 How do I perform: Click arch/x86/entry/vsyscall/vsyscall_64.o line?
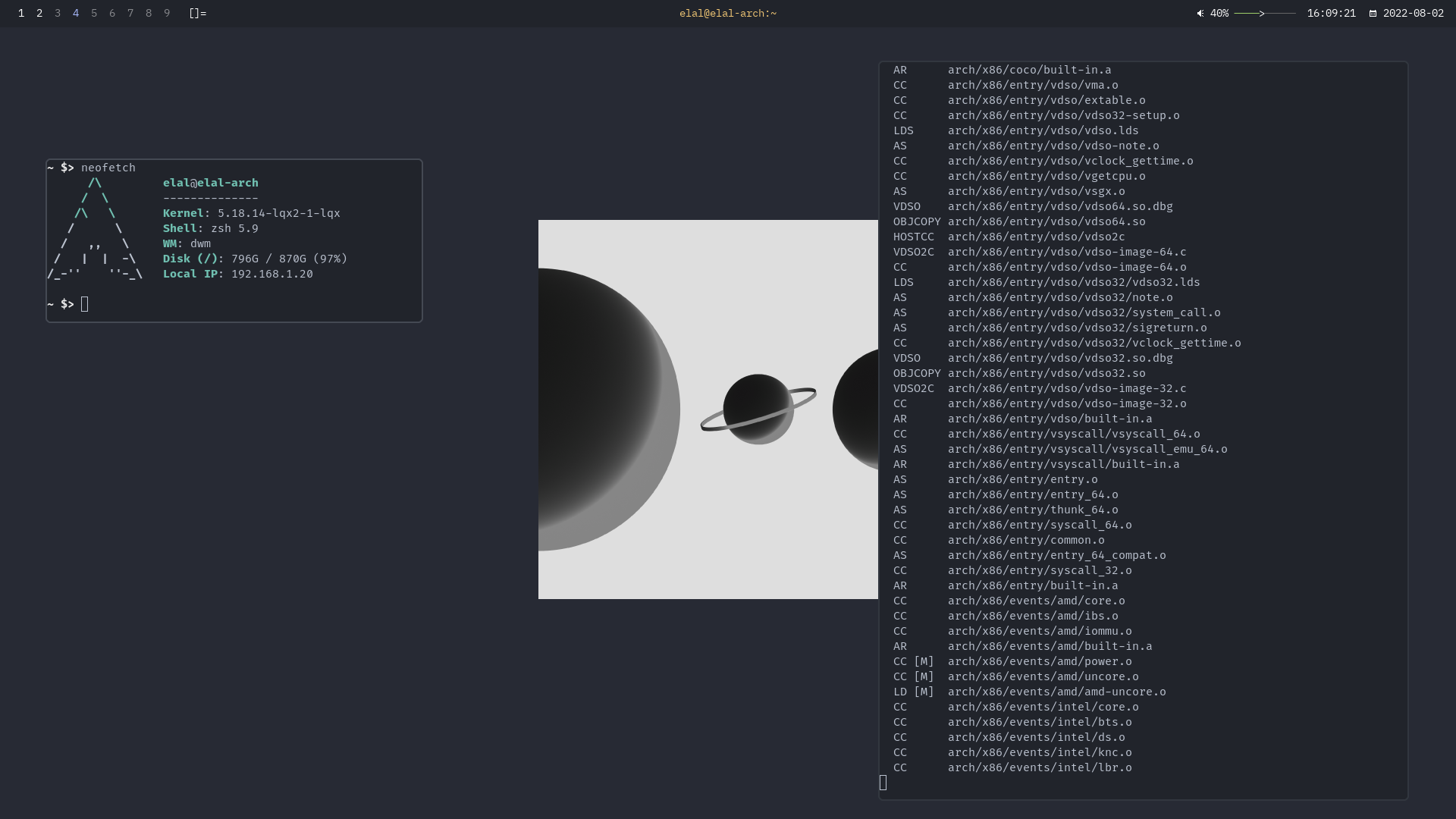click(x=1046, y=434)
